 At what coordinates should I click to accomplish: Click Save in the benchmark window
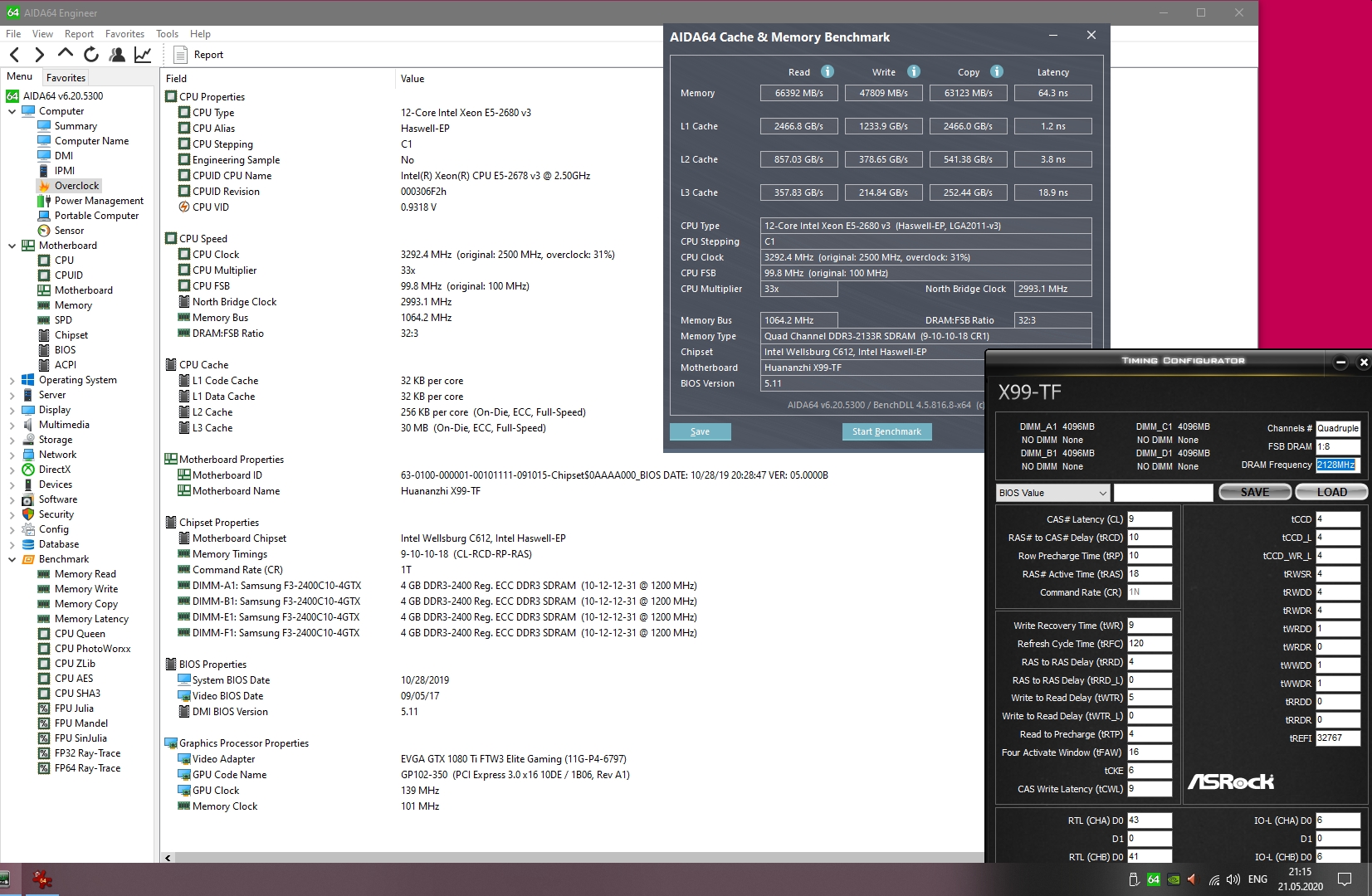click(x=700, y=431)
